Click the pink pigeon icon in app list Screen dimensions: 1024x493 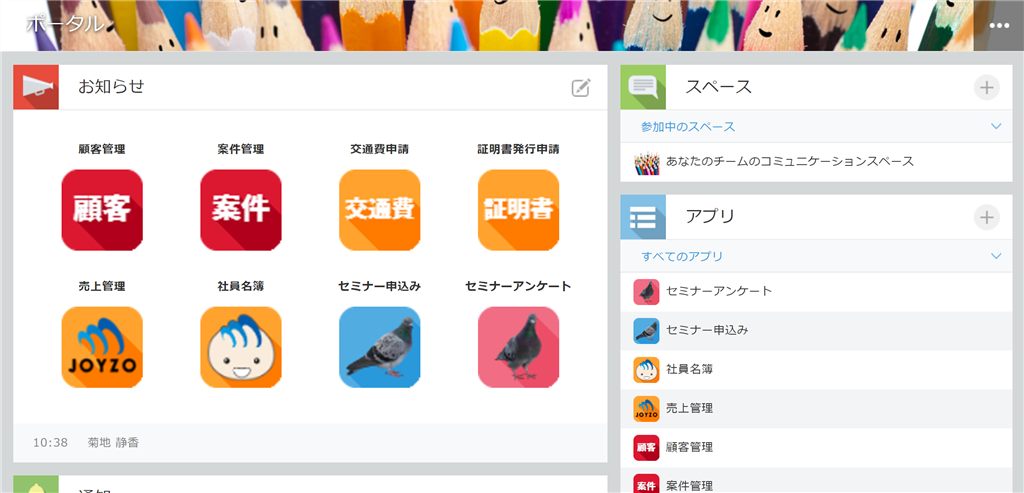tap(647, 292)
